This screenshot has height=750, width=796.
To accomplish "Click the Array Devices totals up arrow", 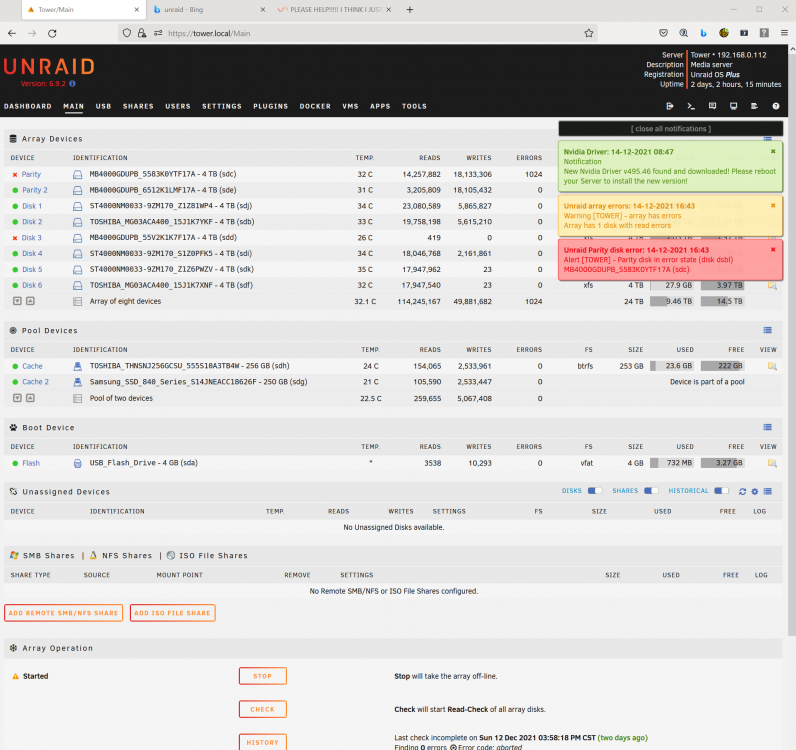I will pos(30,301).
